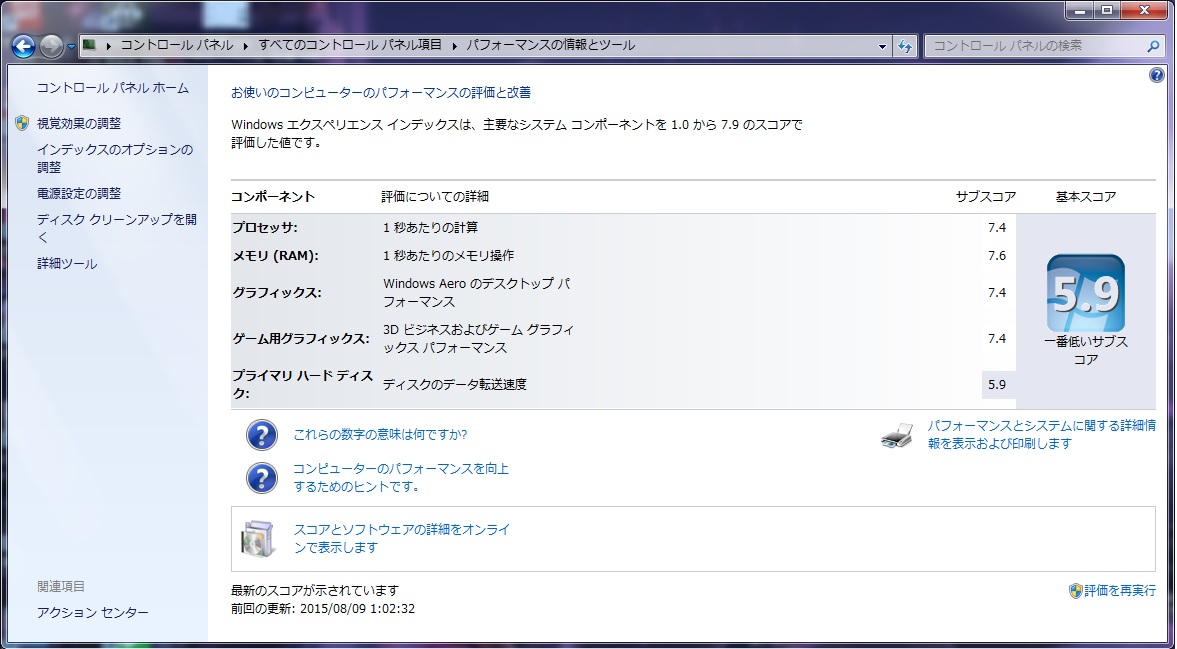Select コントロール パネル in the address bar
The height and width of the screenshot is (649, 1177).
[x=177, y=45]
